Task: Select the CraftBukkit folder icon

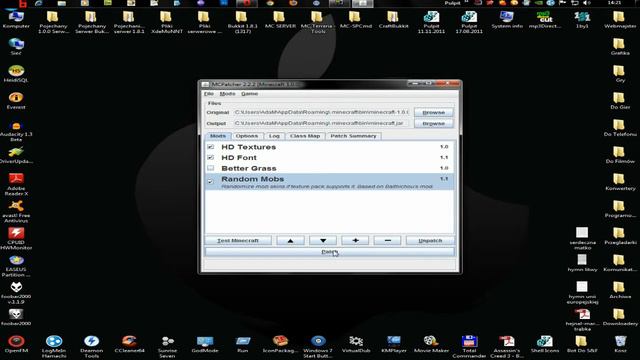Action: pyautogui.click(x=393, y=20)
